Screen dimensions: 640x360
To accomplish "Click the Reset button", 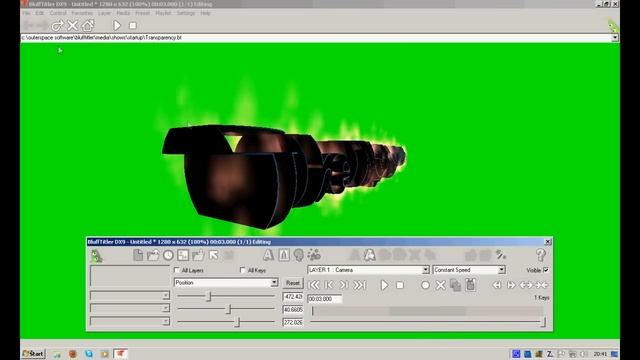I will (292, 283).
